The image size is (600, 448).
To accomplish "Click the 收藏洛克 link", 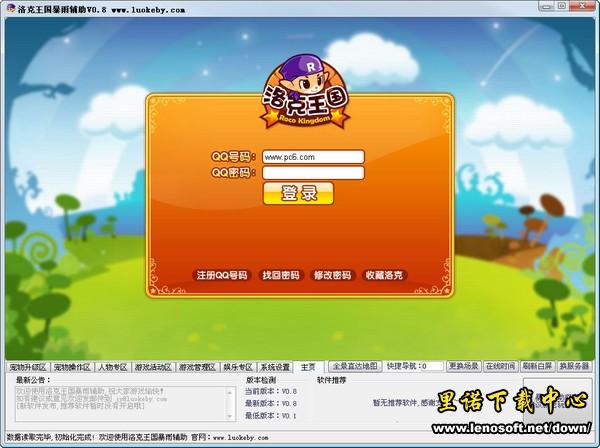I will pos(384,275).
